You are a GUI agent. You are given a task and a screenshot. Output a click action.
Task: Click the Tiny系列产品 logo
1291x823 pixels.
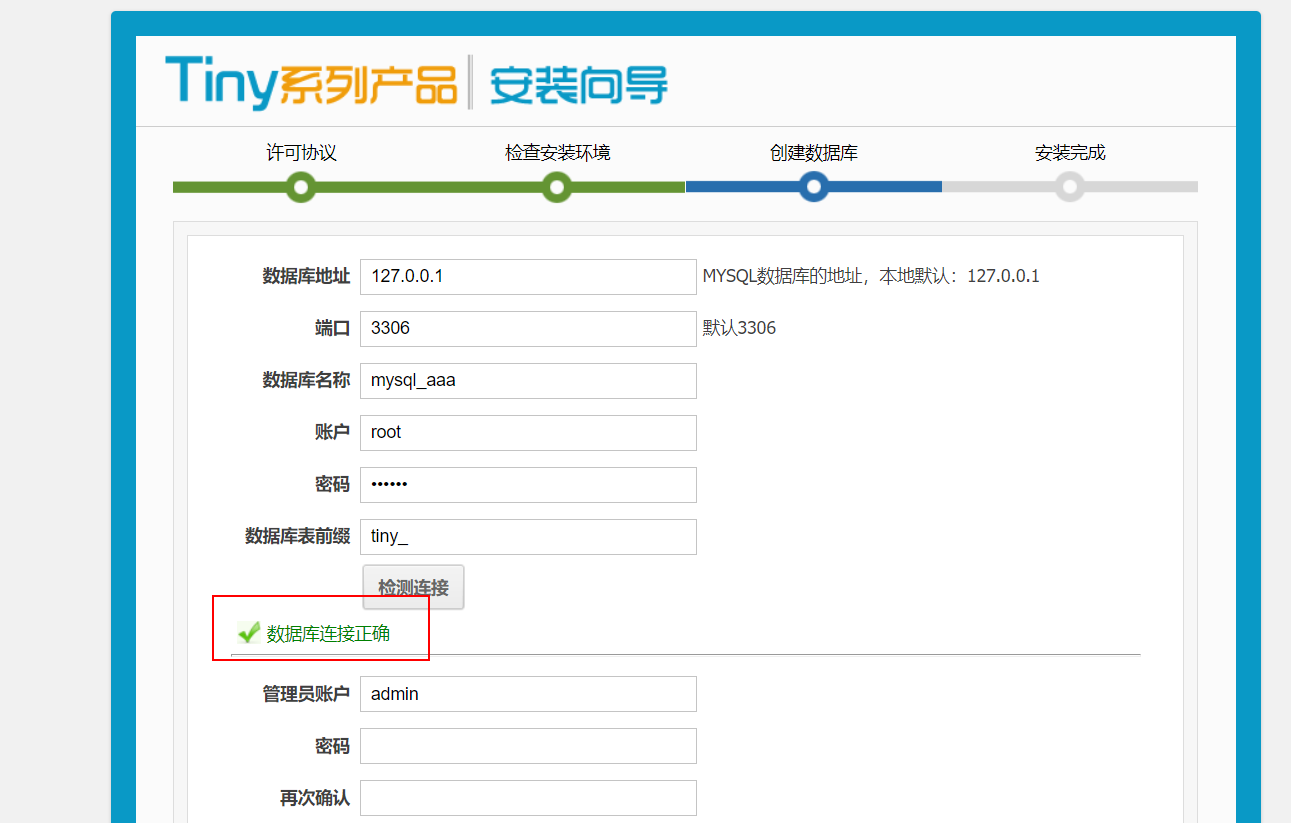coord(311,82)
